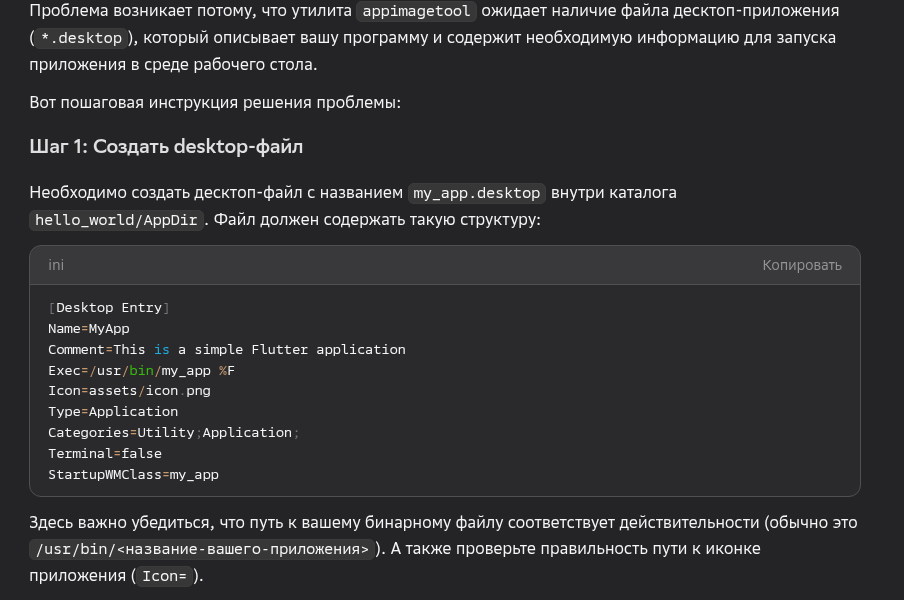
Task: Click the Name=MyApp code line
Action: (89, 329)
